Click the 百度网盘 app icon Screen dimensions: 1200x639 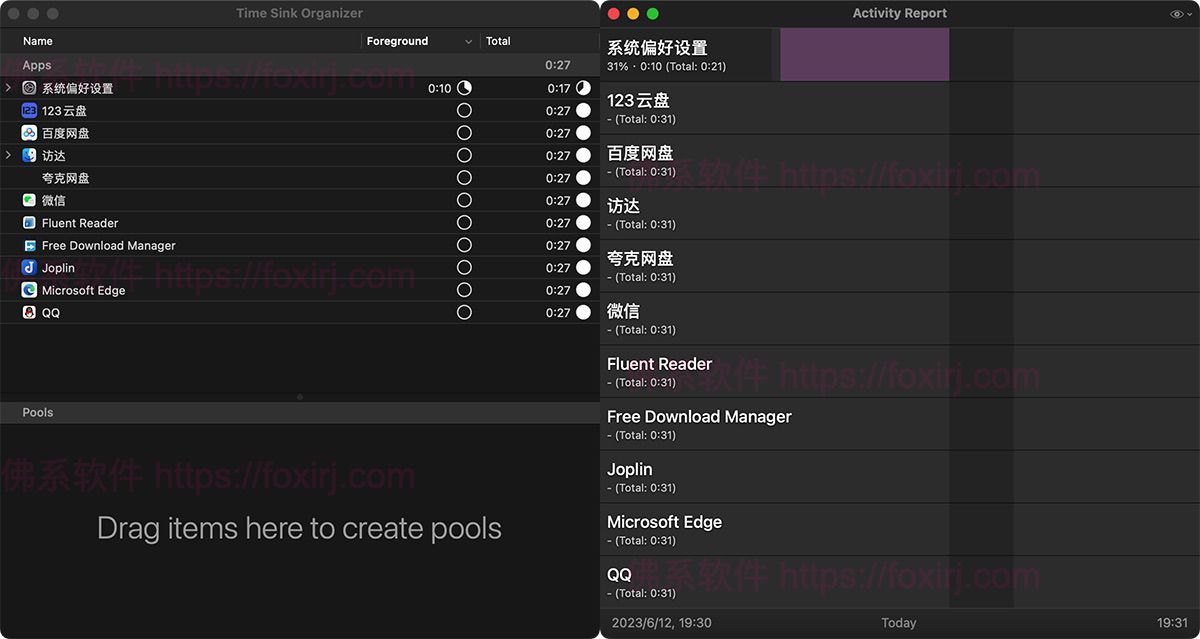(28, 133)
